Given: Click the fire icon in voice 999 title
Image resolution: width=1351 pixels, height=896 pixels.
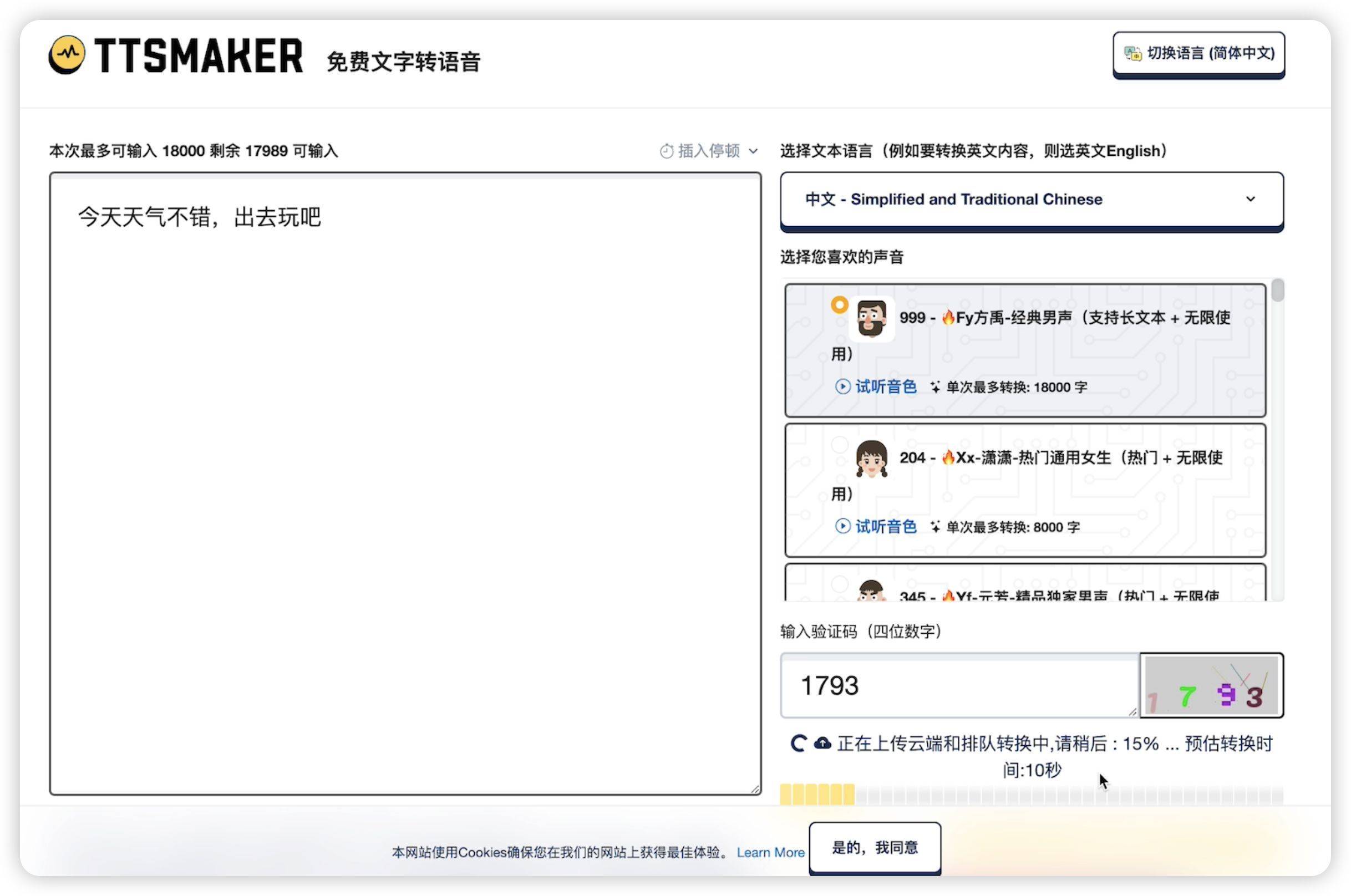Looking at the screenshot, I should (948, 317).
